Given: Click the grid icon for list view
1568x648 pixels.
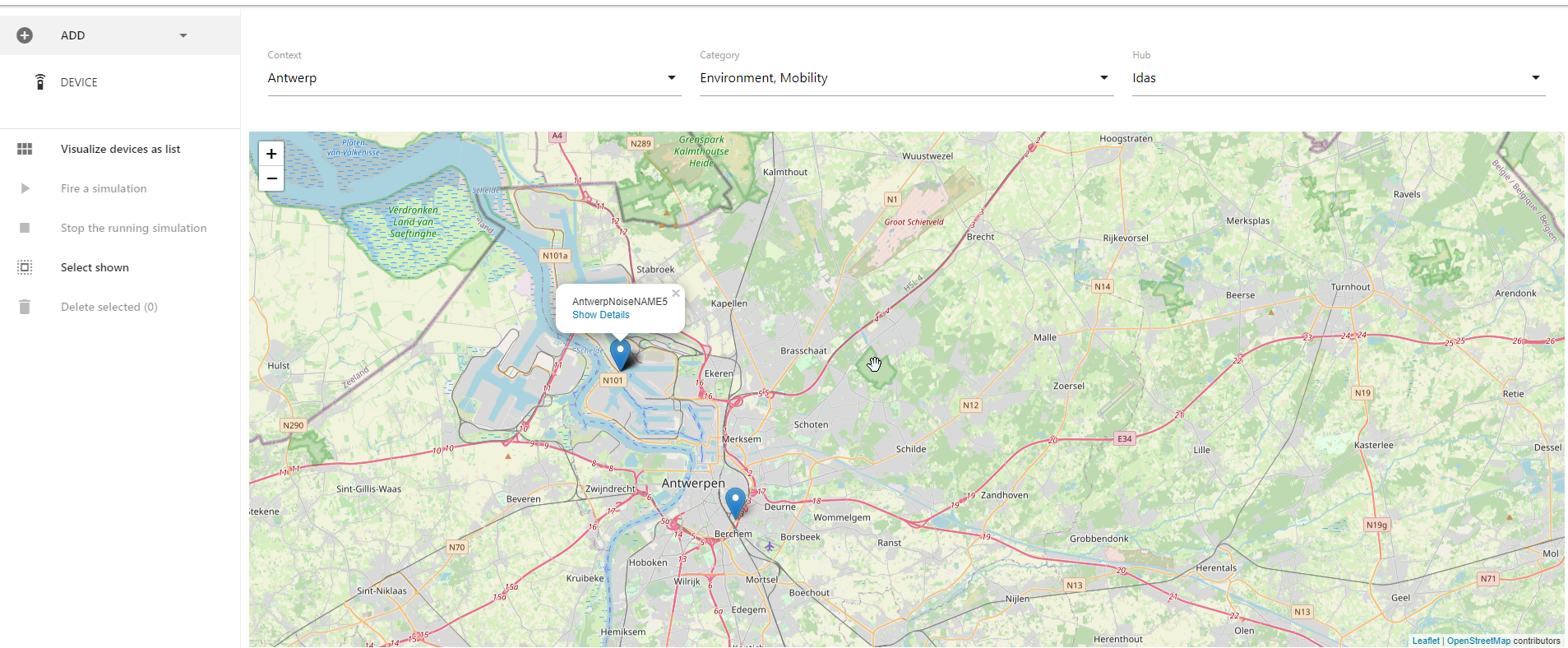Looking at the screenshot, I should coord(25,149).
